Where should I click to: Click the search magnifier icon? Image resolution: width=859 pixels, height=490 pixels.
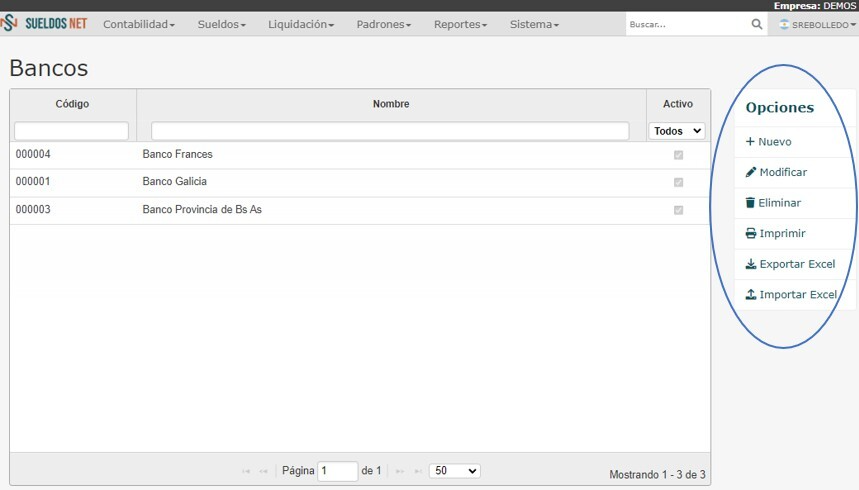coord(757,24)
